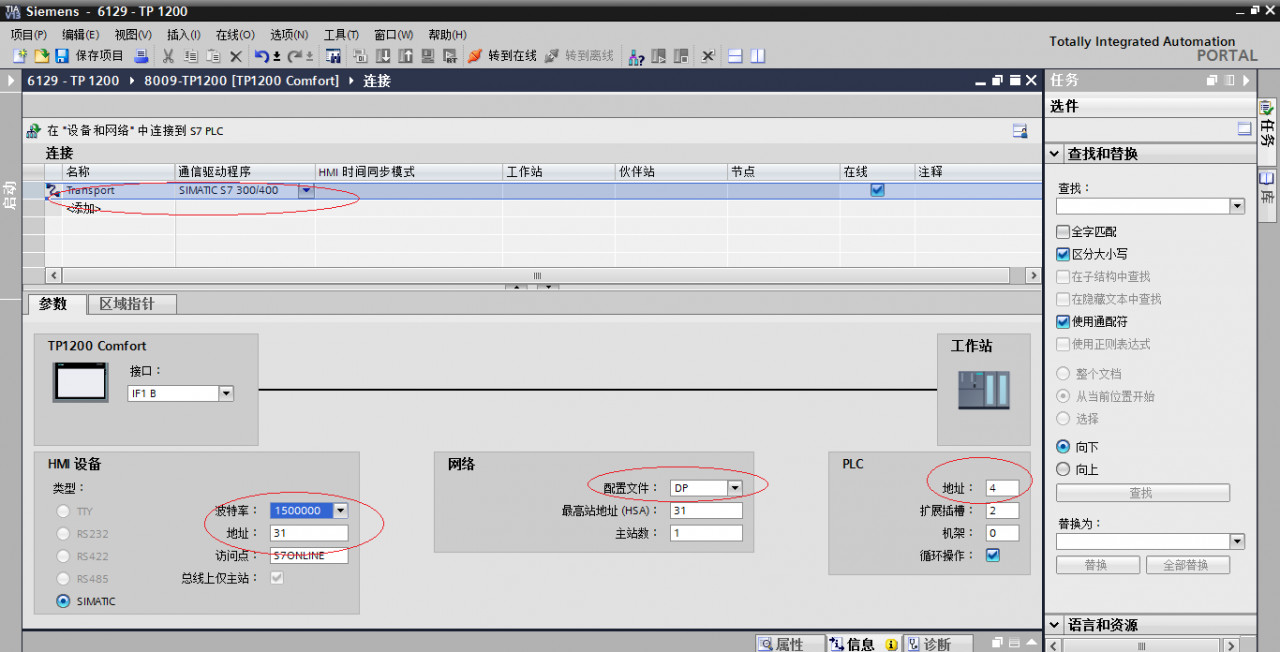1280x652 pixels.
Task: Open the 属性 properties tab
Action: tap(790, 644)
